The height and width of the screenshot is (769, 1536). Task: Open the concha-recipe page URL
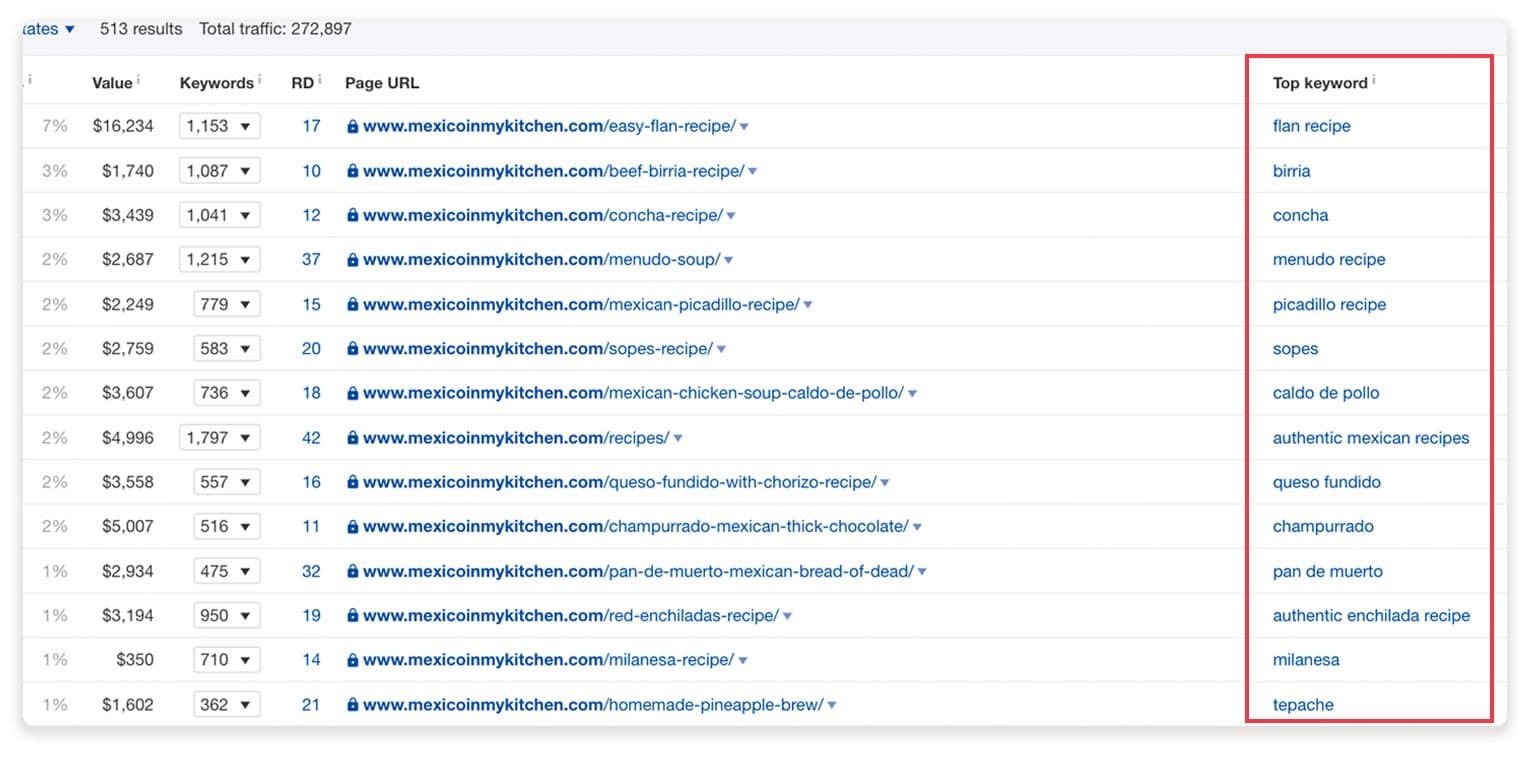543,215
